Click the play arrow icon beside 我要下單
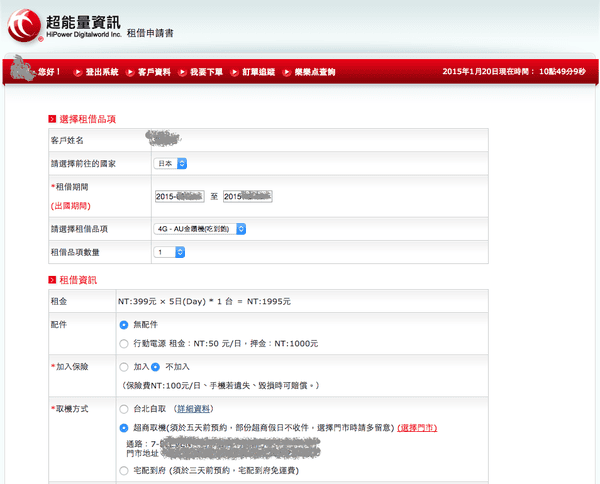This screenshot has height=484, width=600. 182,72
